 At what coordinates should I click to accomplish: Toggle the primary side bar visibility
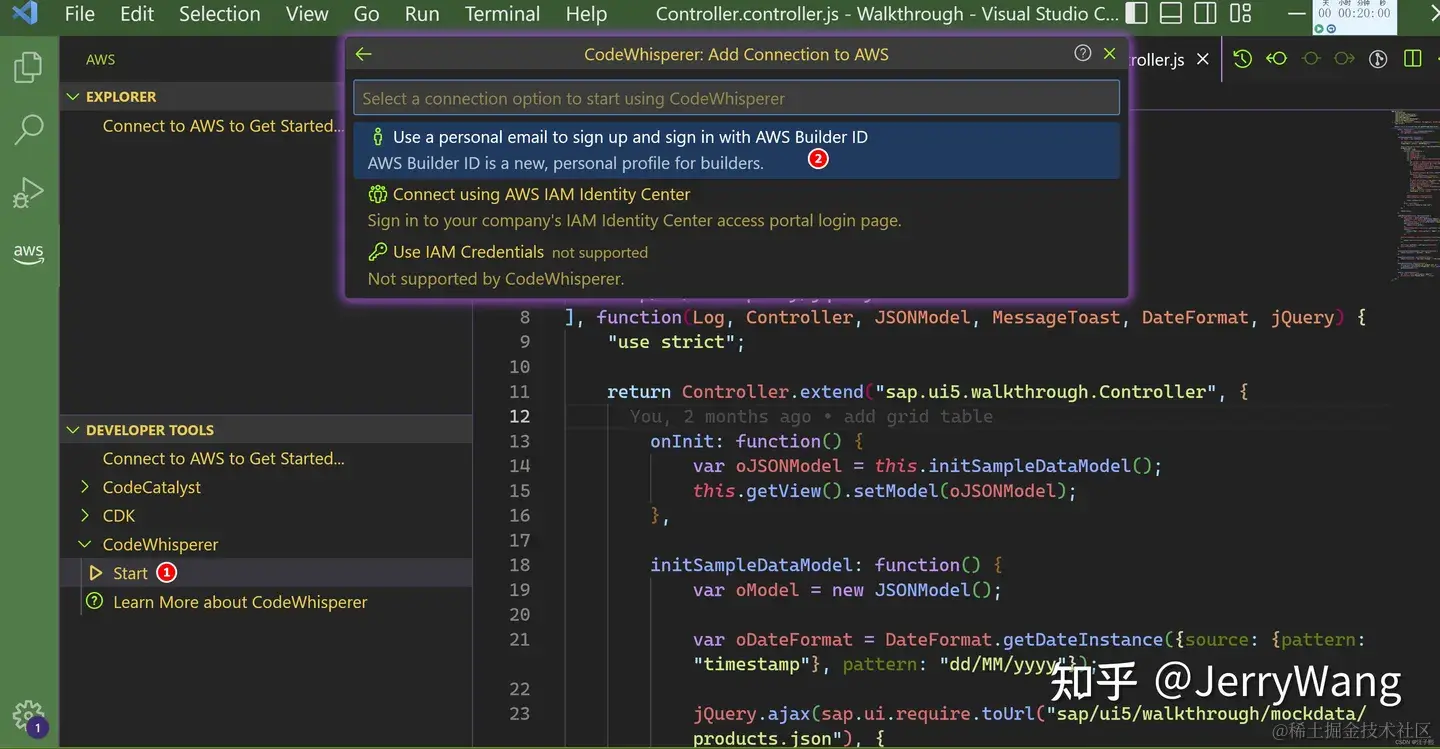click(1136, 14)
